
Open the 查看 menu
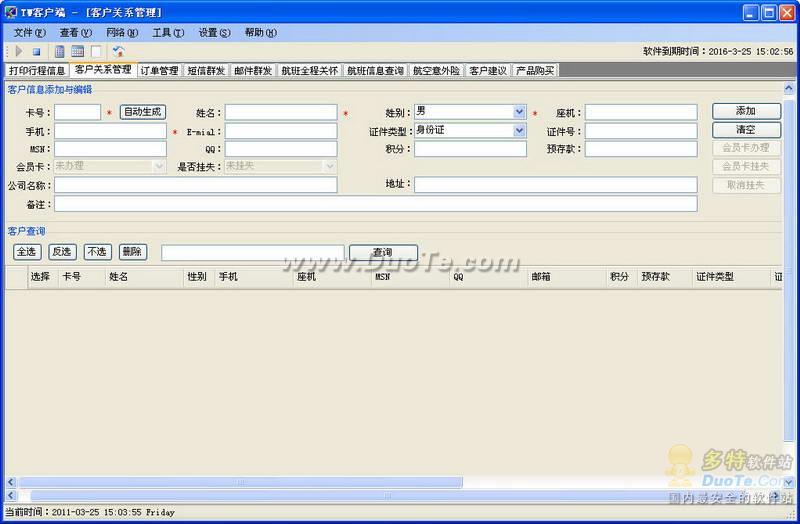(x=76, y=33)
